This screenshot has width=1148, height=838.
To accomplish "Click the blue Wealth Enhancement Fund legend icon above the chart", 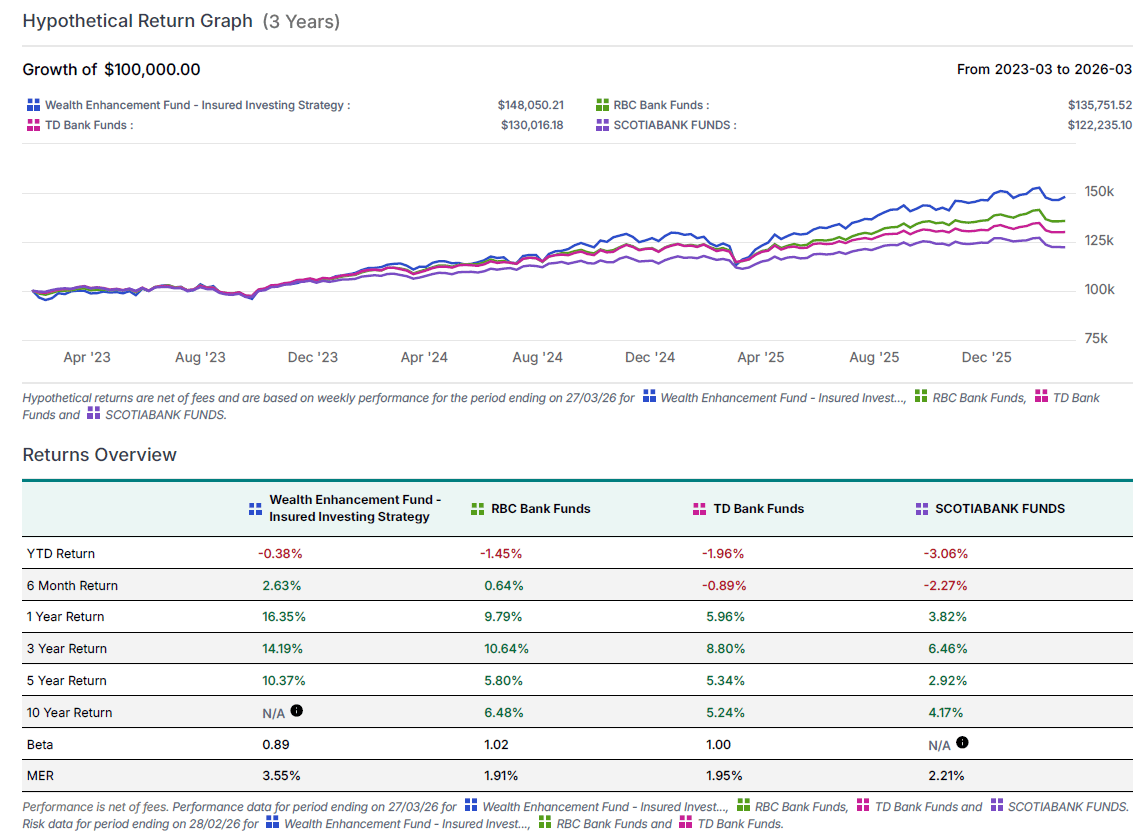I will click(33, 105).
